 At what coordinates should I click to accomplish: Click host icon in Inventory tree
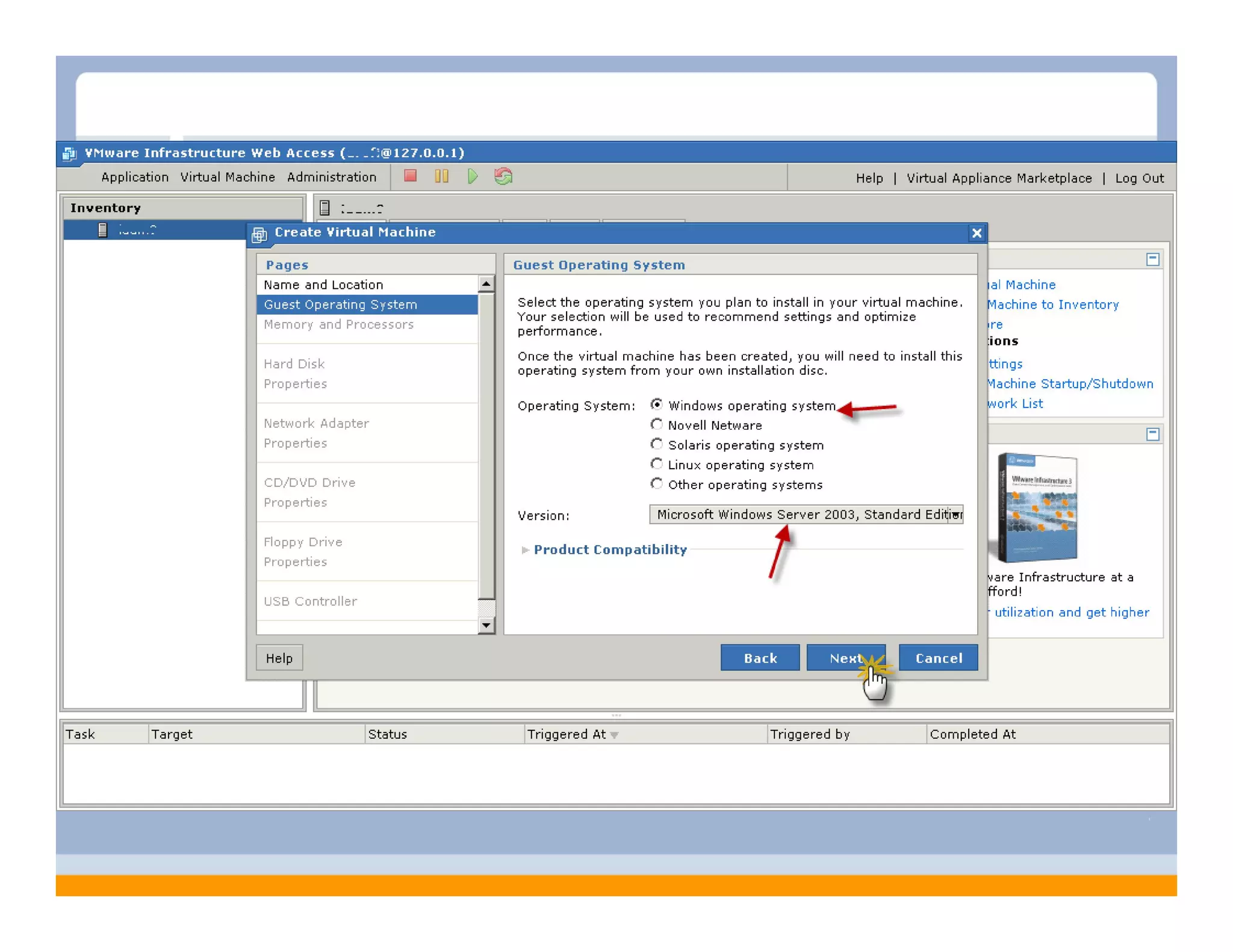(103, 230)
